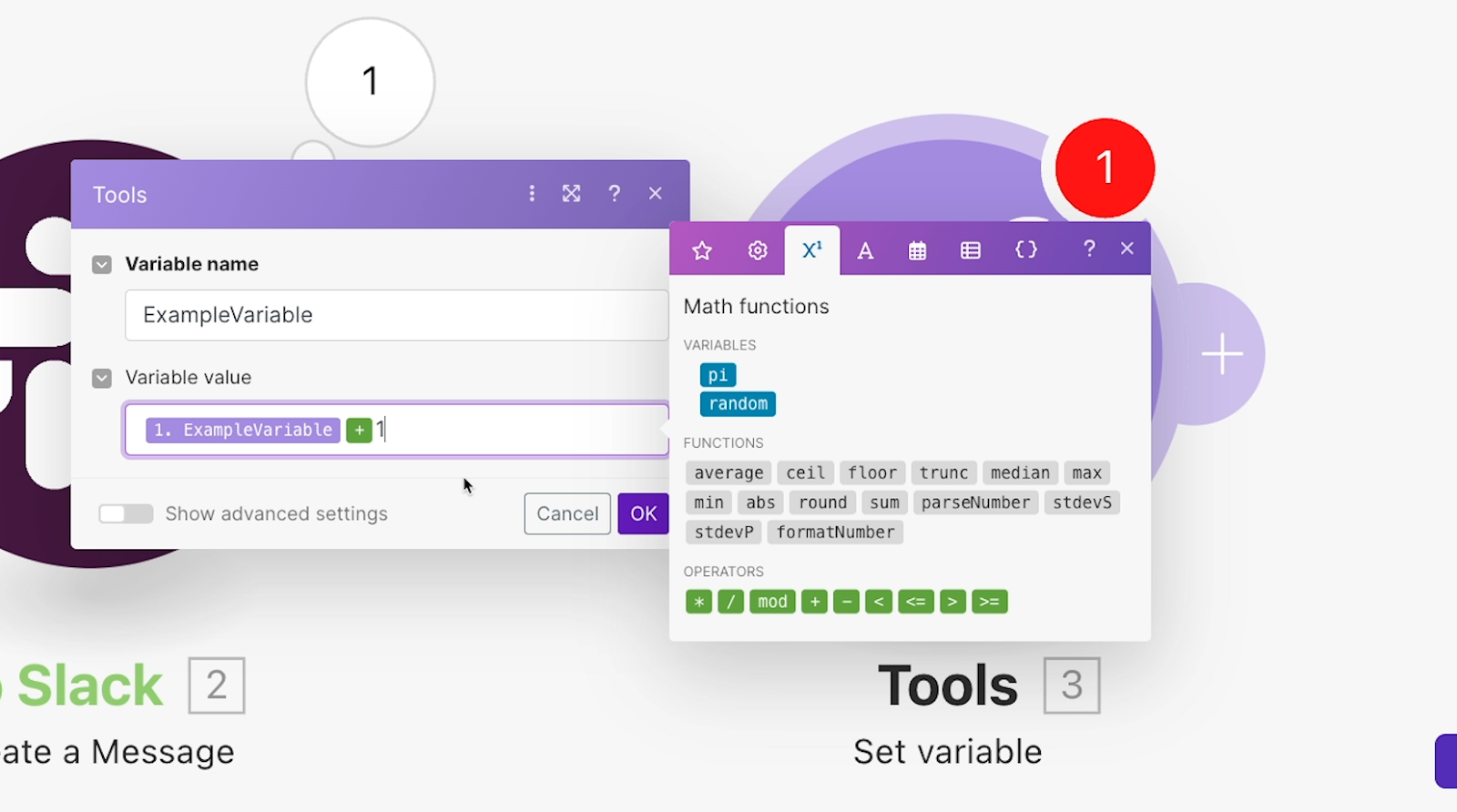Switch to the Text functions tab
This screenshot has height=812, width=1457.
click(x=865, y=250)
